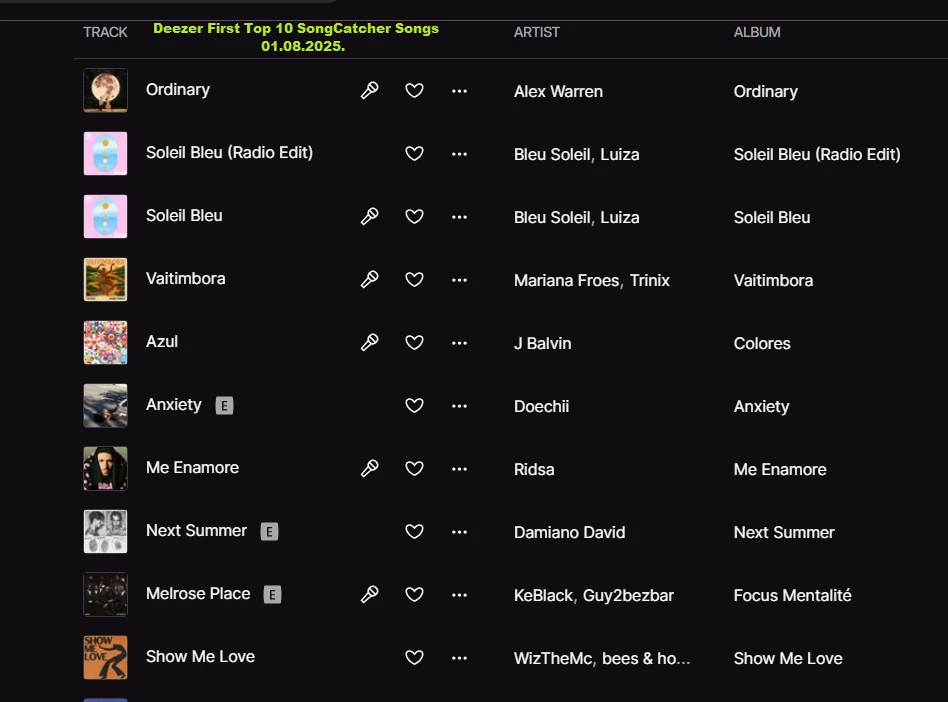This screenshot has height=702, width=948.
Task: Sort list by ARTIST column header
Action: click(536, 32)
